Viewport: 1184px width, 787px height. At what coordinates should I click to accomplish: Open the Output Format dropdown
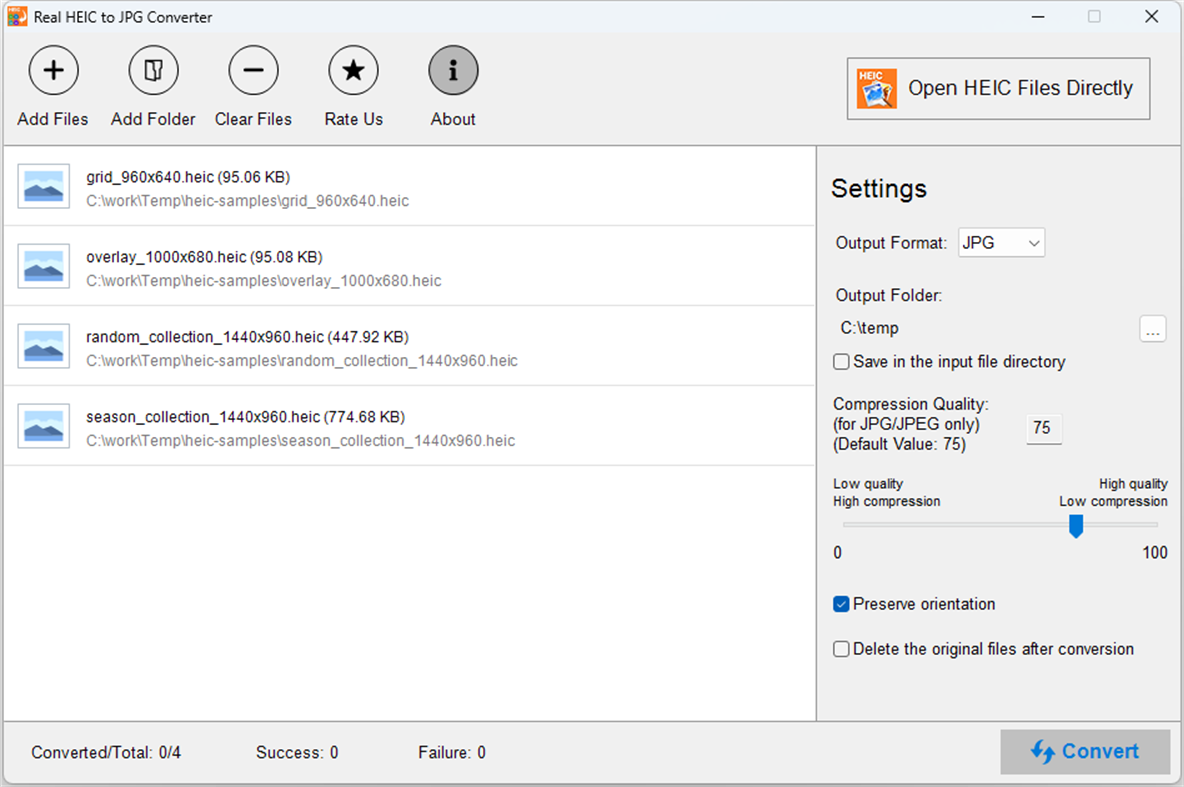(1031, 242)
